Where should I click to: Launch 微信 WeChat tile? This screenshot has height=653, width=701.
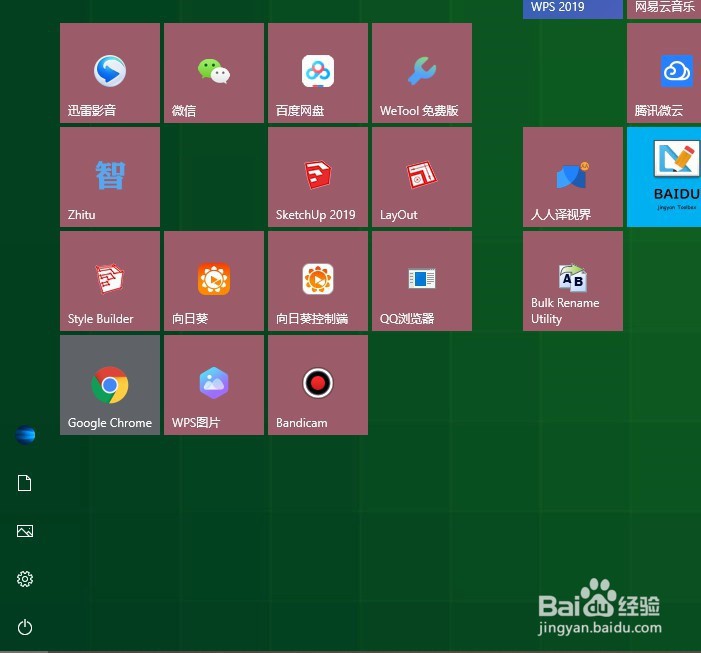pos(214,73)
